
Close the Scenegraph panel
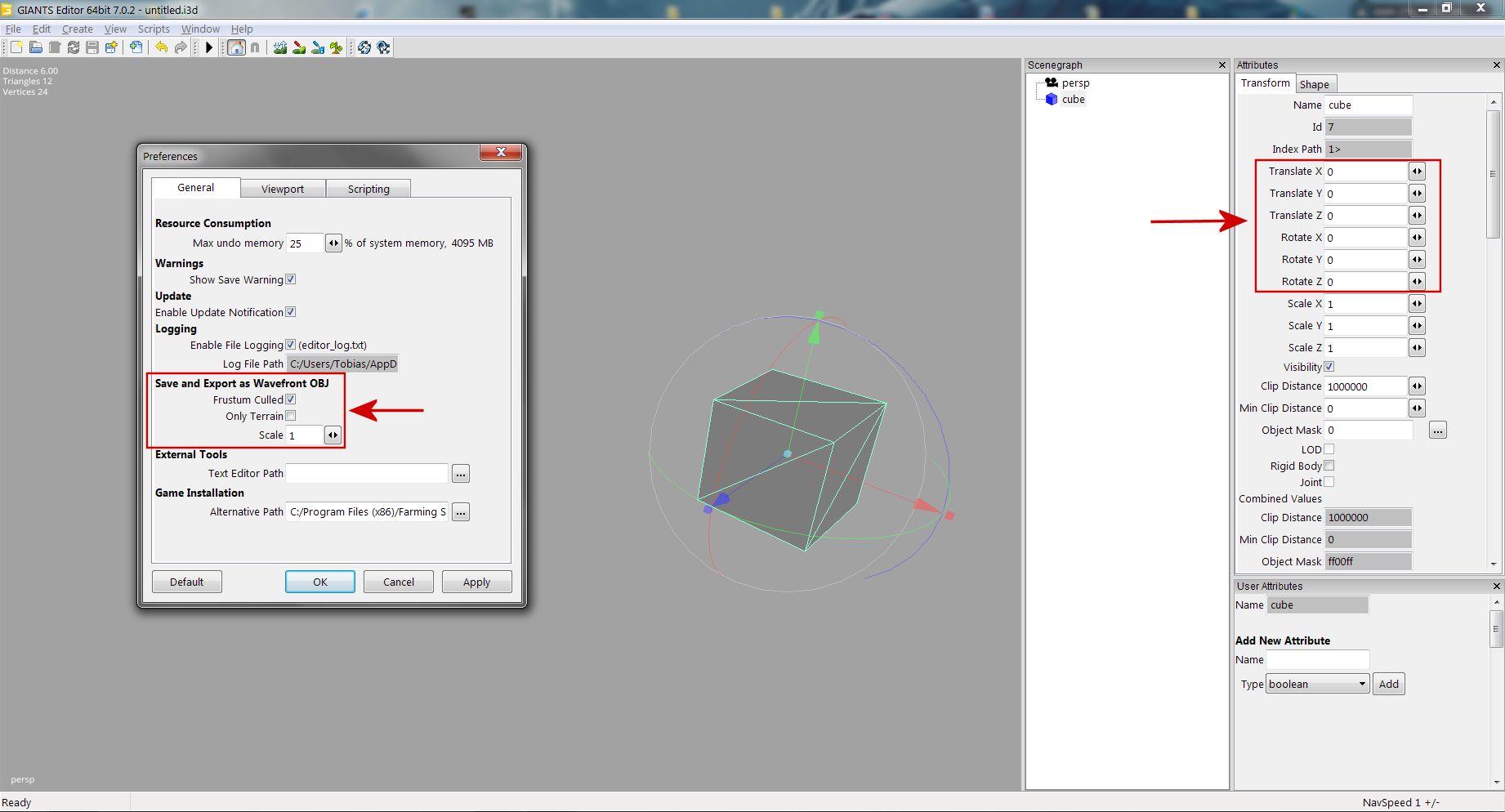coord(1222,65)
